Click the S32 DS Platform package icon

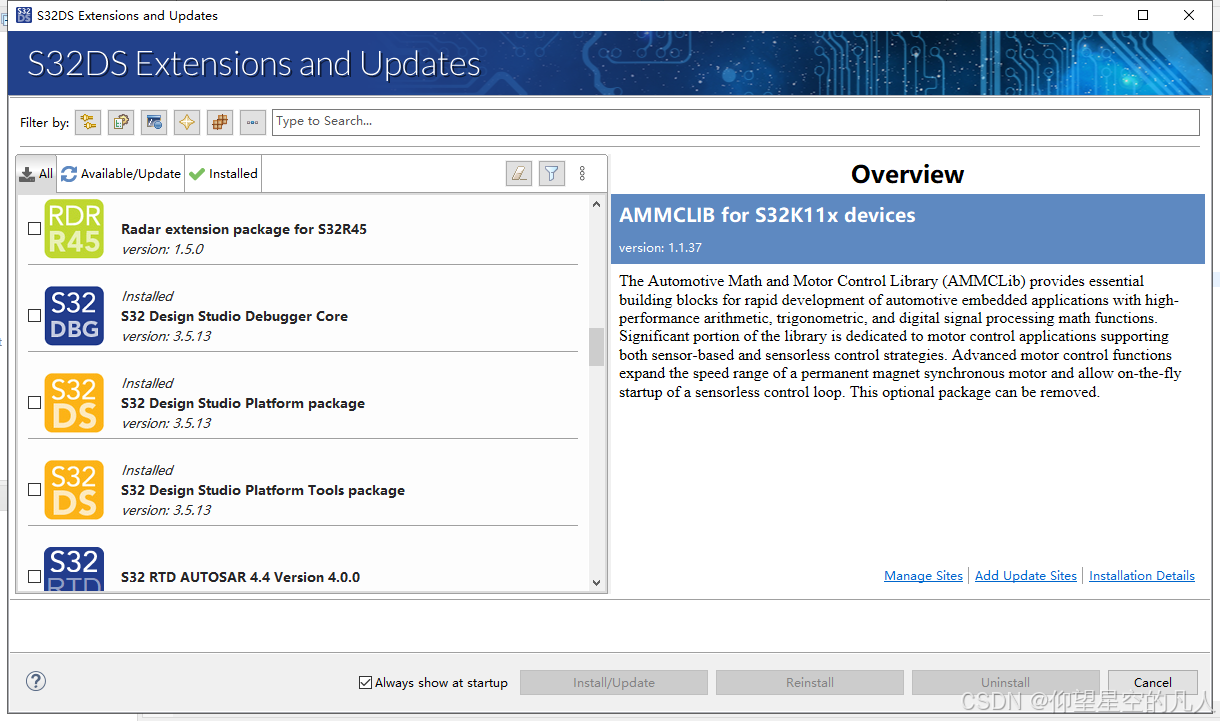point(74,403)
